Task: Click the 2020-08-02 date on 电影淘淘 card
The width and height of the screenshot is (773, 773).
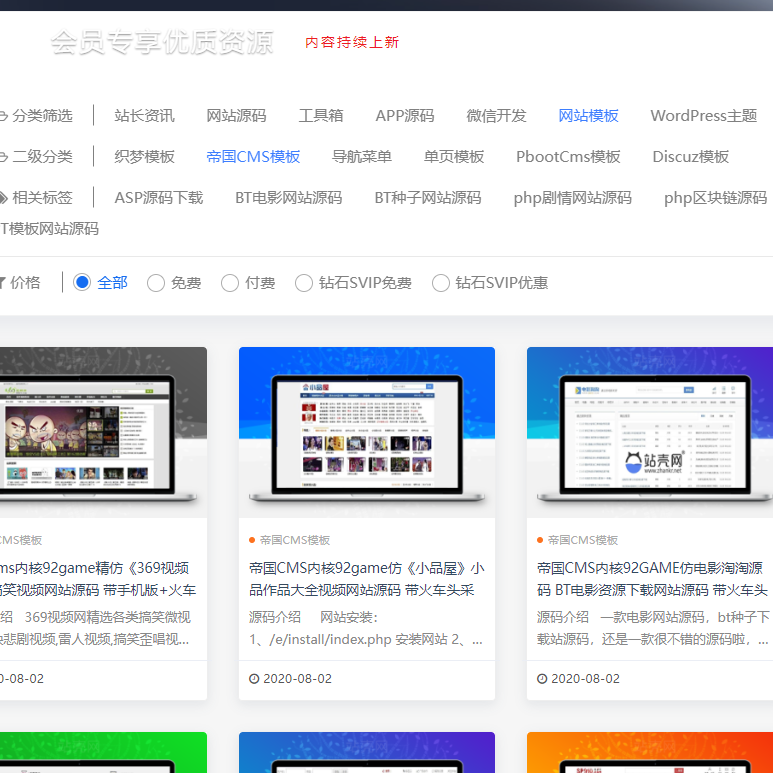Action: point(585,679)
